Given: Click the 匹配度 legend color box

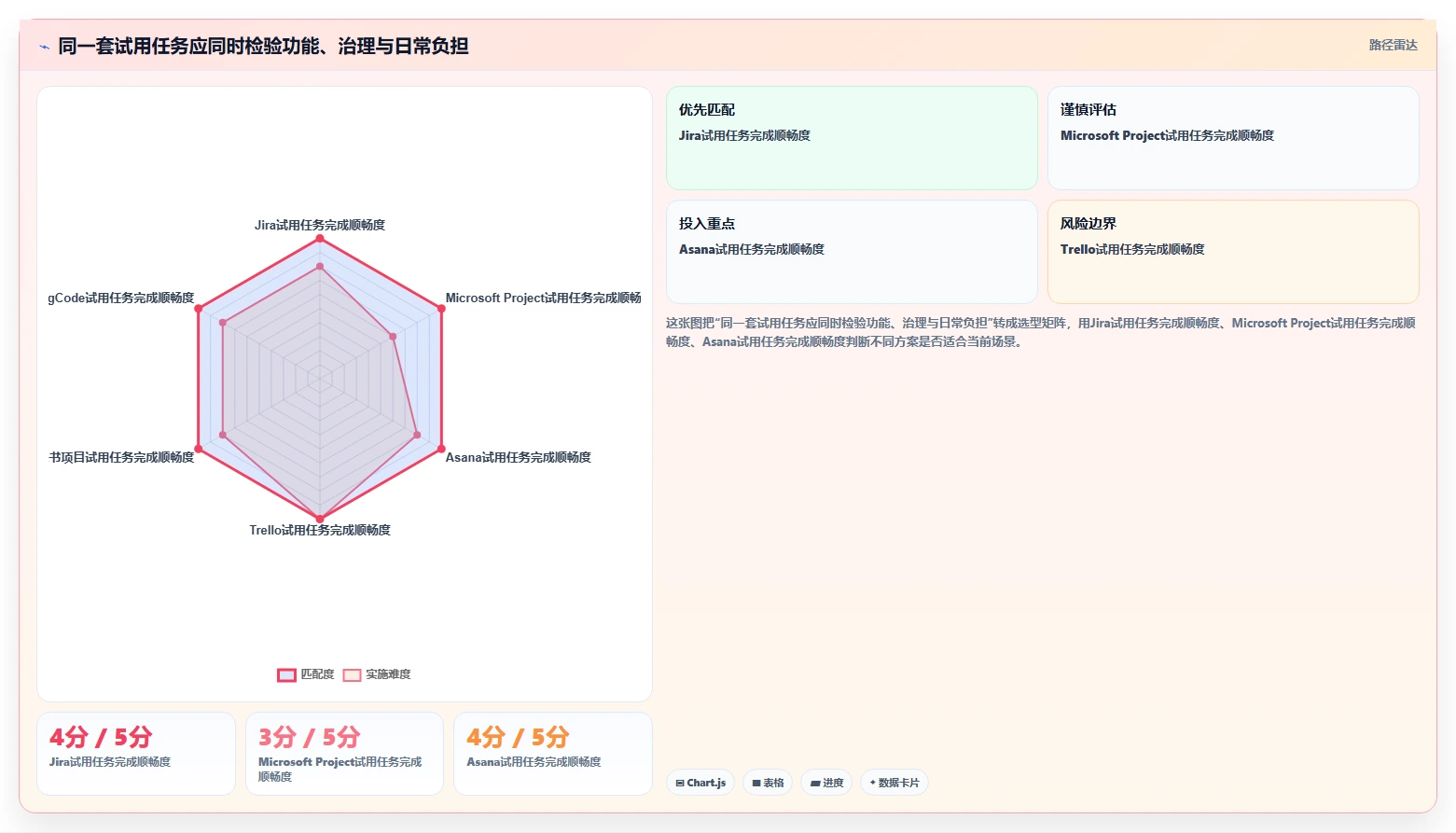Looking at the screenshot, I should [x=286, y=675].
